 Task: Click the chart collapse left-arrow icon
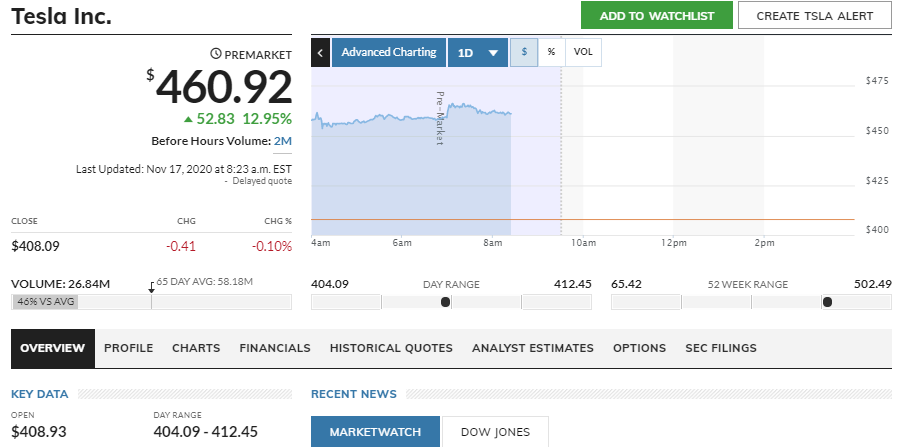click(x=320, y=52)
